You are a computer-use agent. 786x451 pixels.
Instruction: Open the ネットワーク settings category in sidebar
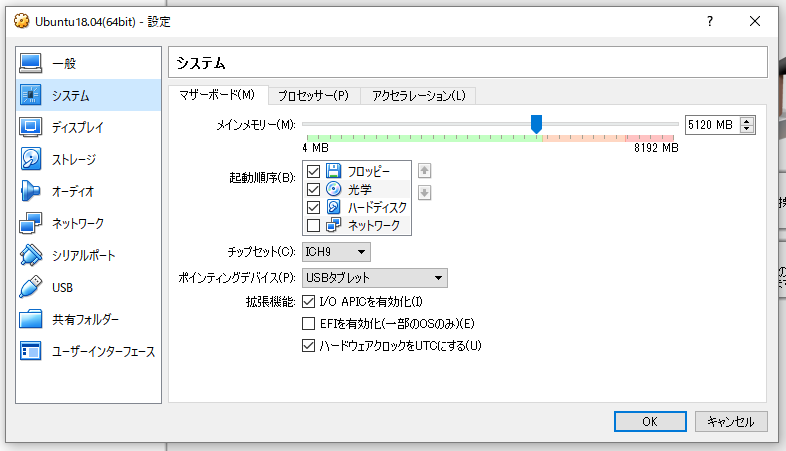pos(88,223)
